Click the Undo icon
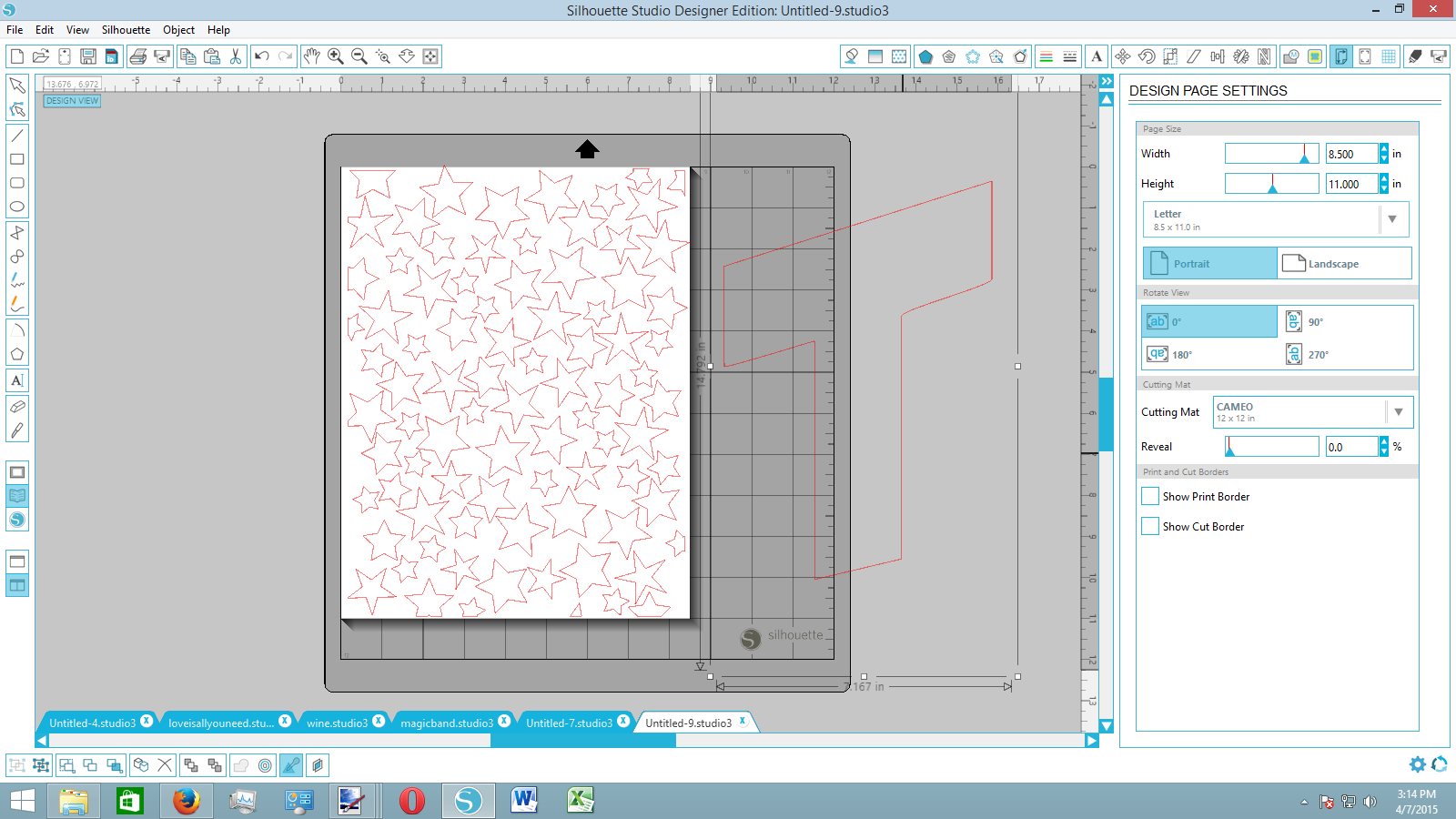This screenshot has width=1456, height=819. [x=262, y=56]
